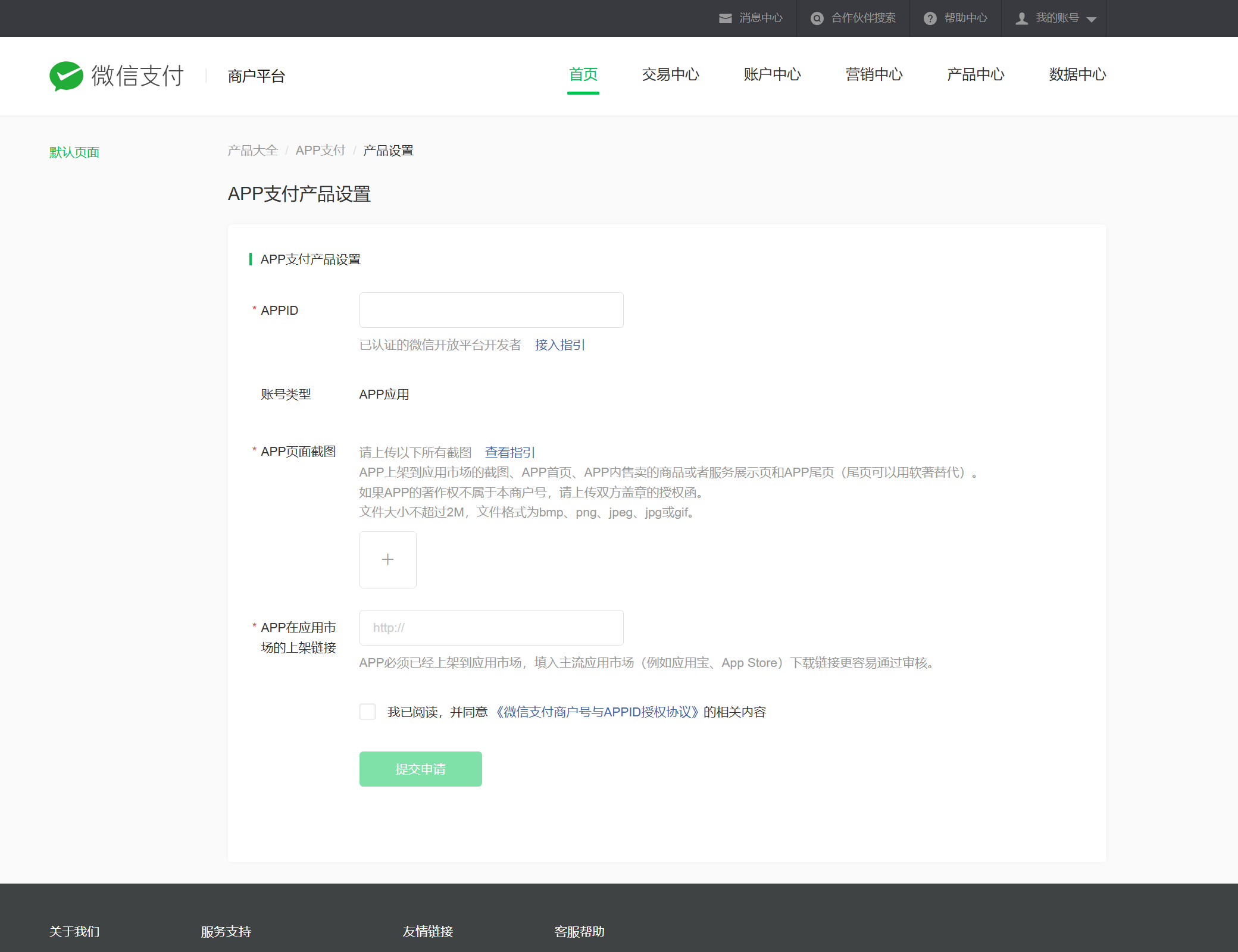Focus the app market link http:// field
Screen dimensions: 1238x952
tap(492, 628)
